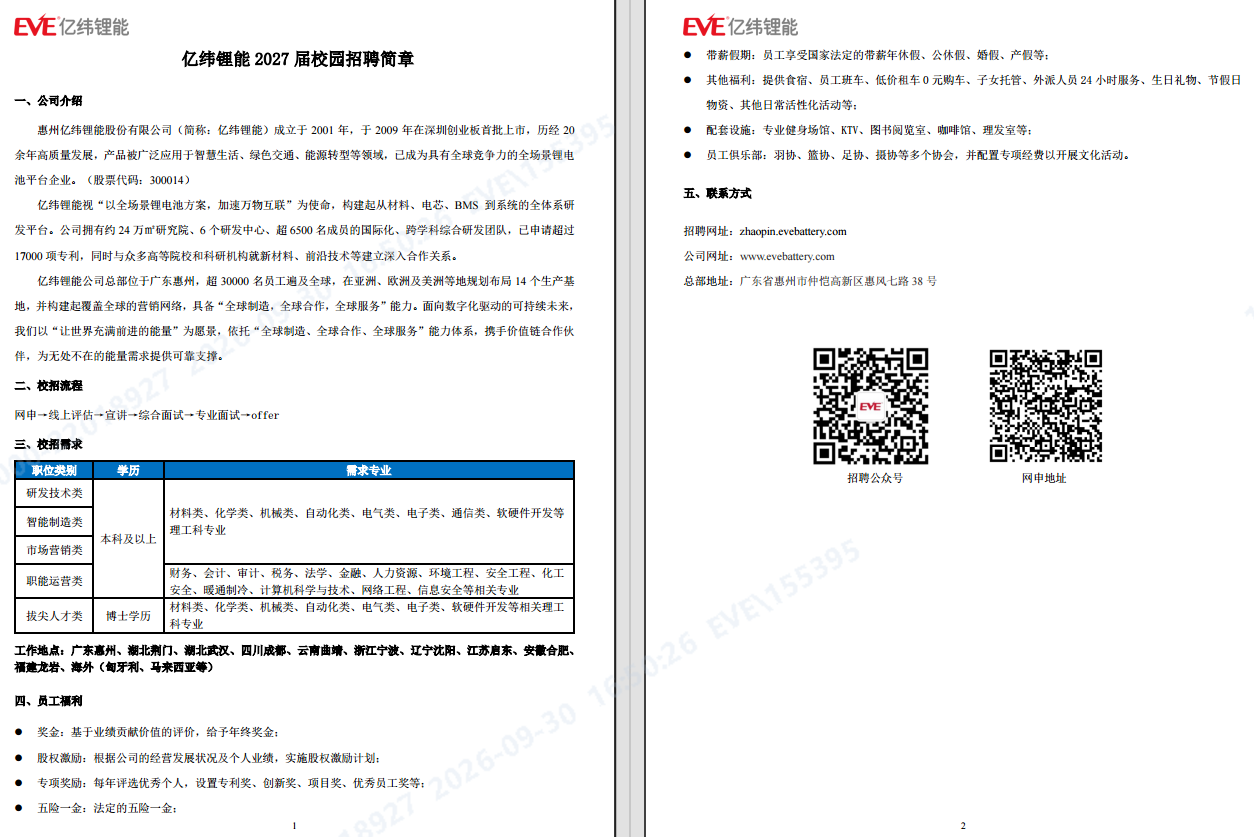Click the 工作地点 locations paragraph
Screen dimensions: 1254x837
295,658
